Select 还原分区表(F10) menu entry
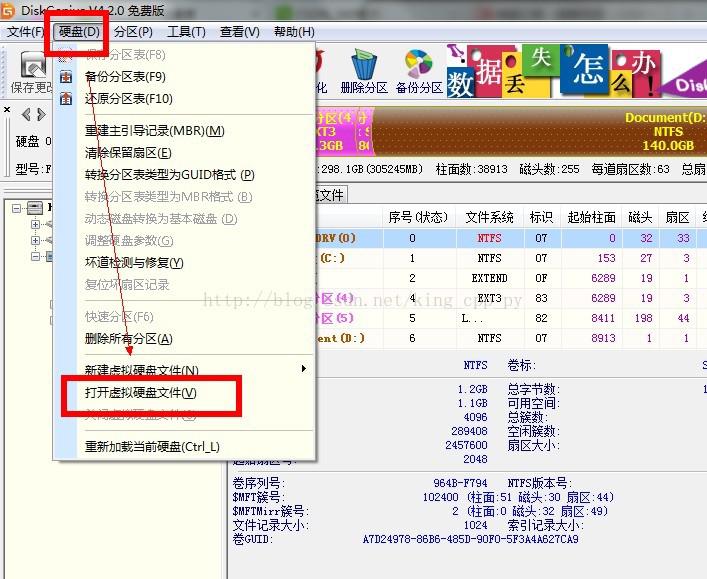Screen dimensions: 707x579 point(129,98)
